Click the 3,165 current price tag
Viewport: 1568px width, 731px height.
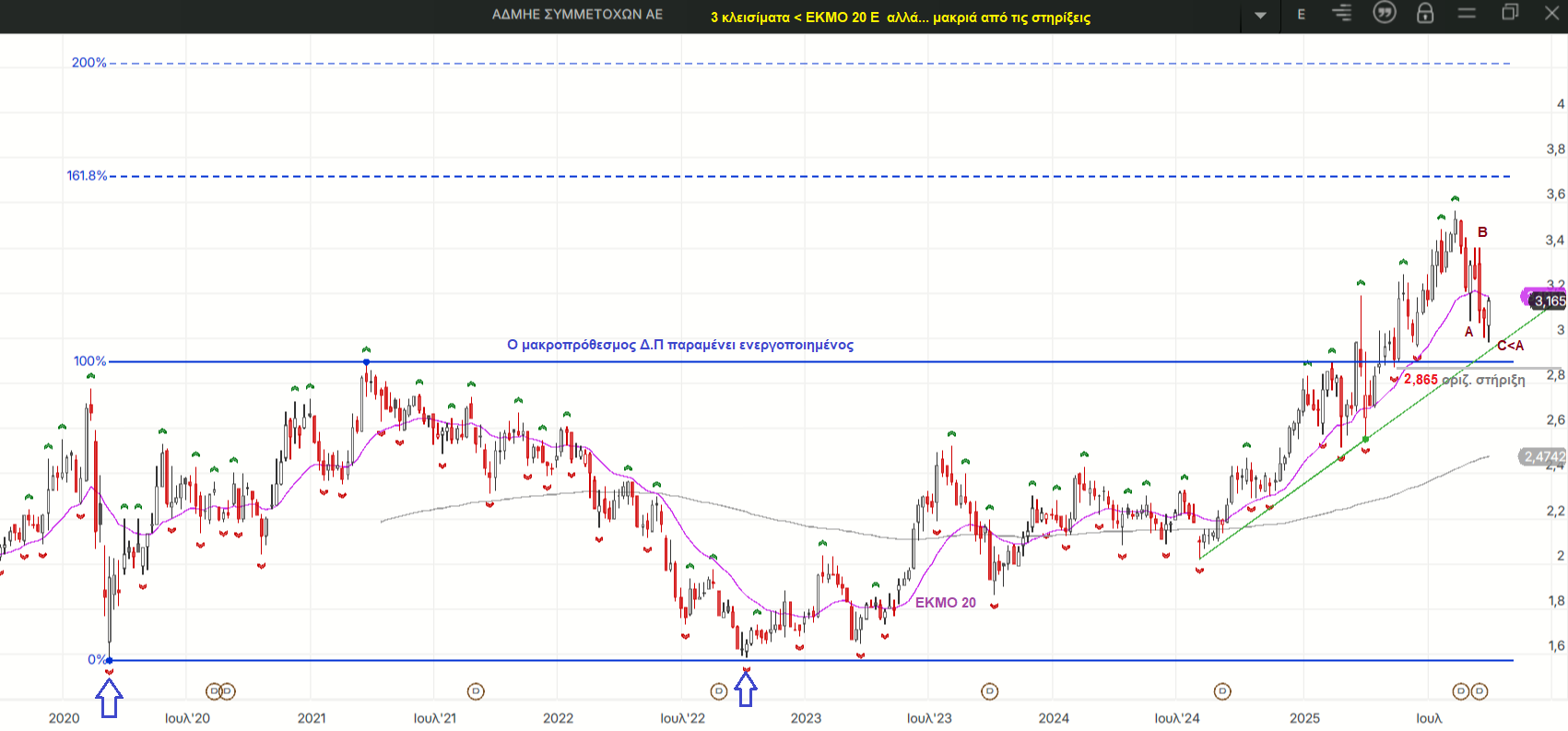pos(1548,301)
